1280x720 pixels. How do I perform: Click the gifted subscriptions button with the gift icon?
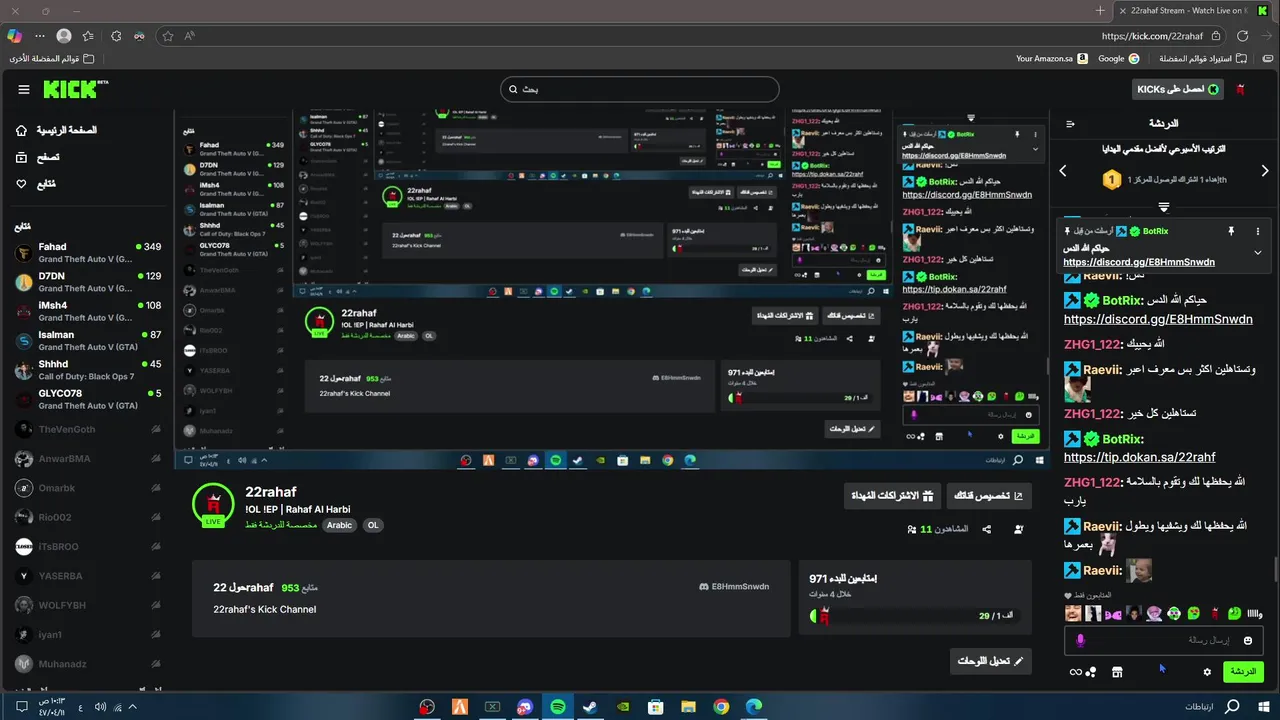[892, 495]
